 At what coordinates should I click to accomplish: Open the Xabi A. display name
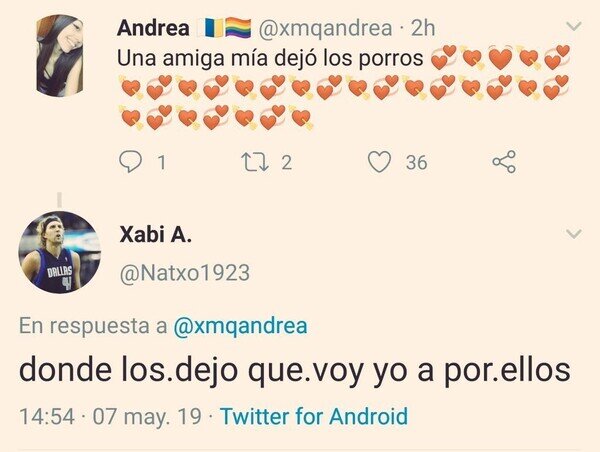click(155, 234)
